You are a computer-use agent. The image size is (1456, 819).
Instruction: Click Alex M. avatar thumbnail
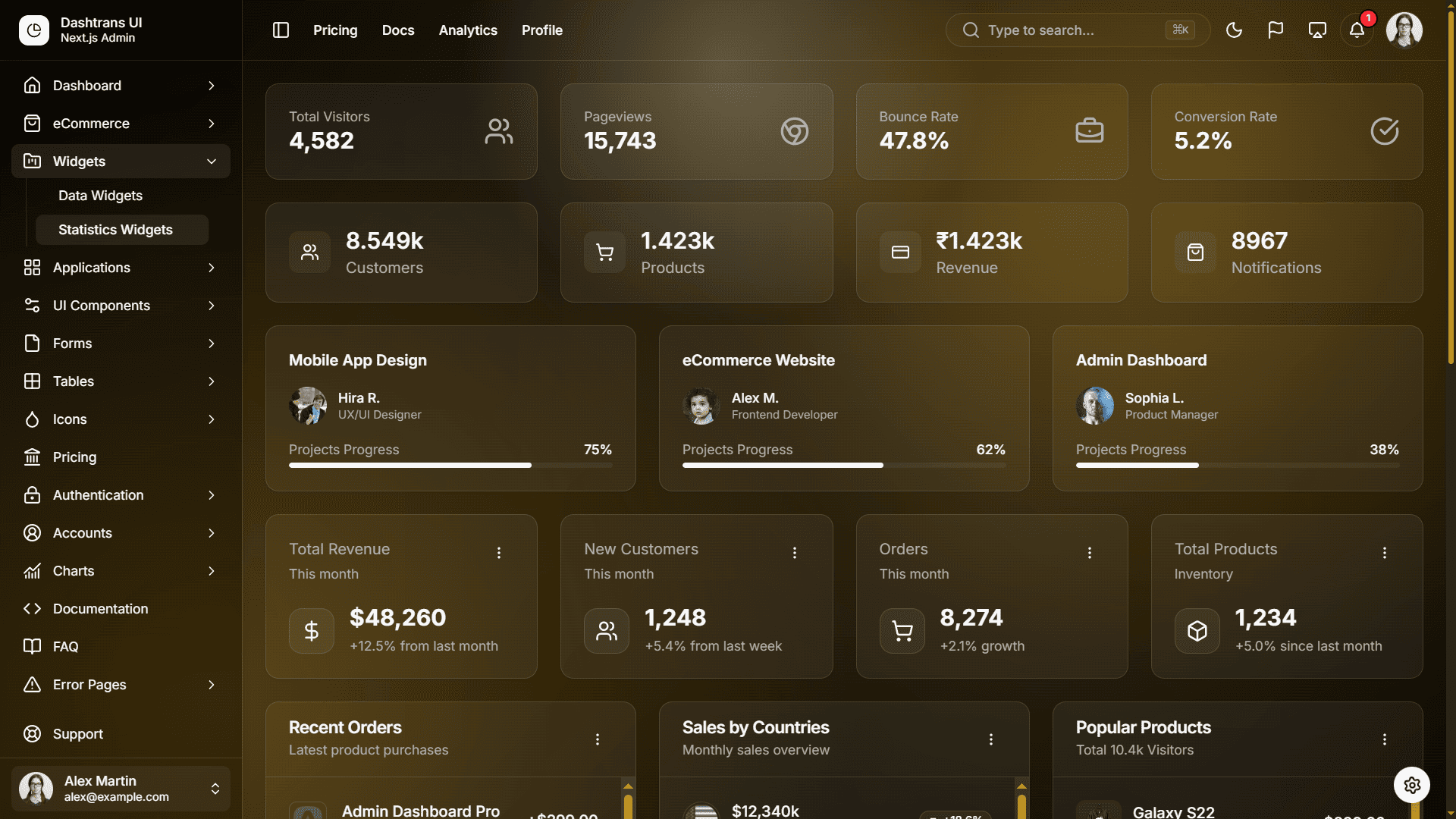point(701,406)
